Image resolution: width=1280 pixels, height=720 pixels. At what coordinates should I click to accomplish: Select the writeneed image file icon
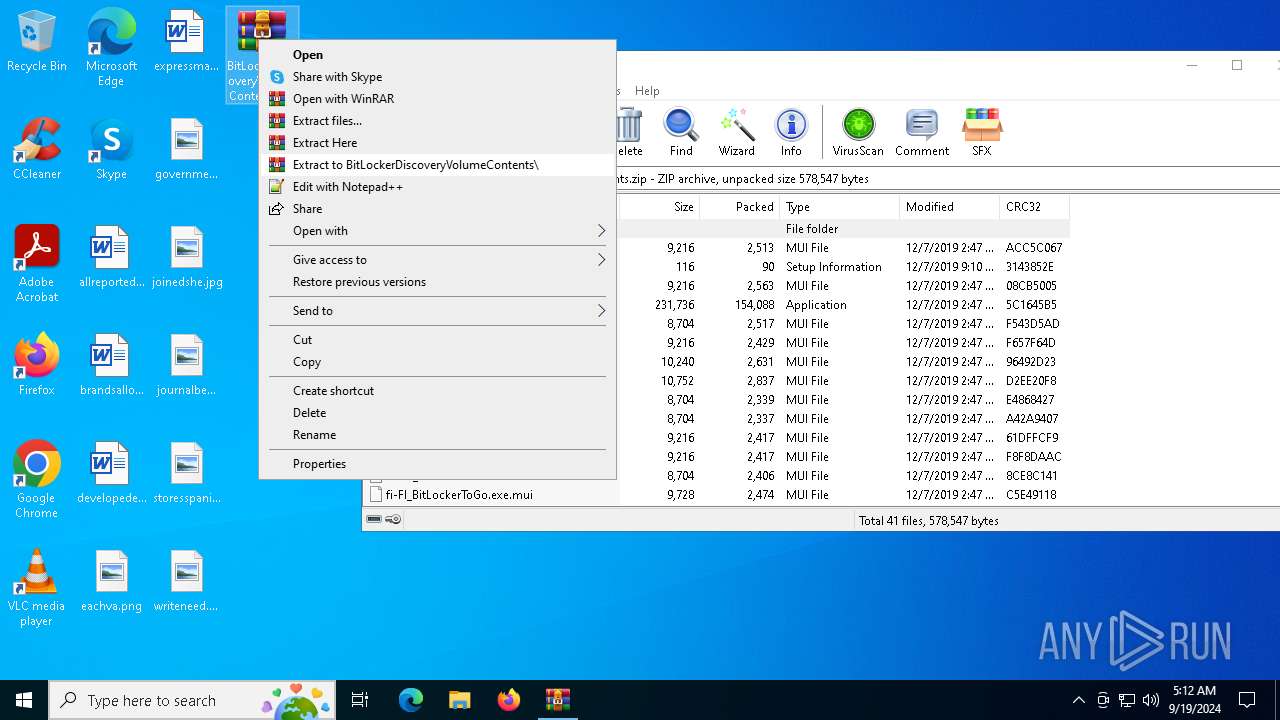pyautogui.click(x=186, y=582)
